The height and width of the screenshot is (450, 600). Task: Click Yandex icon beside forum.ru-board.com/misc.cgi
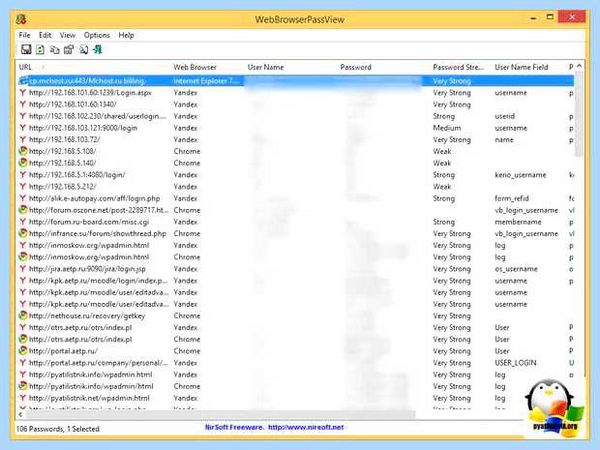[x=23, y=222]
